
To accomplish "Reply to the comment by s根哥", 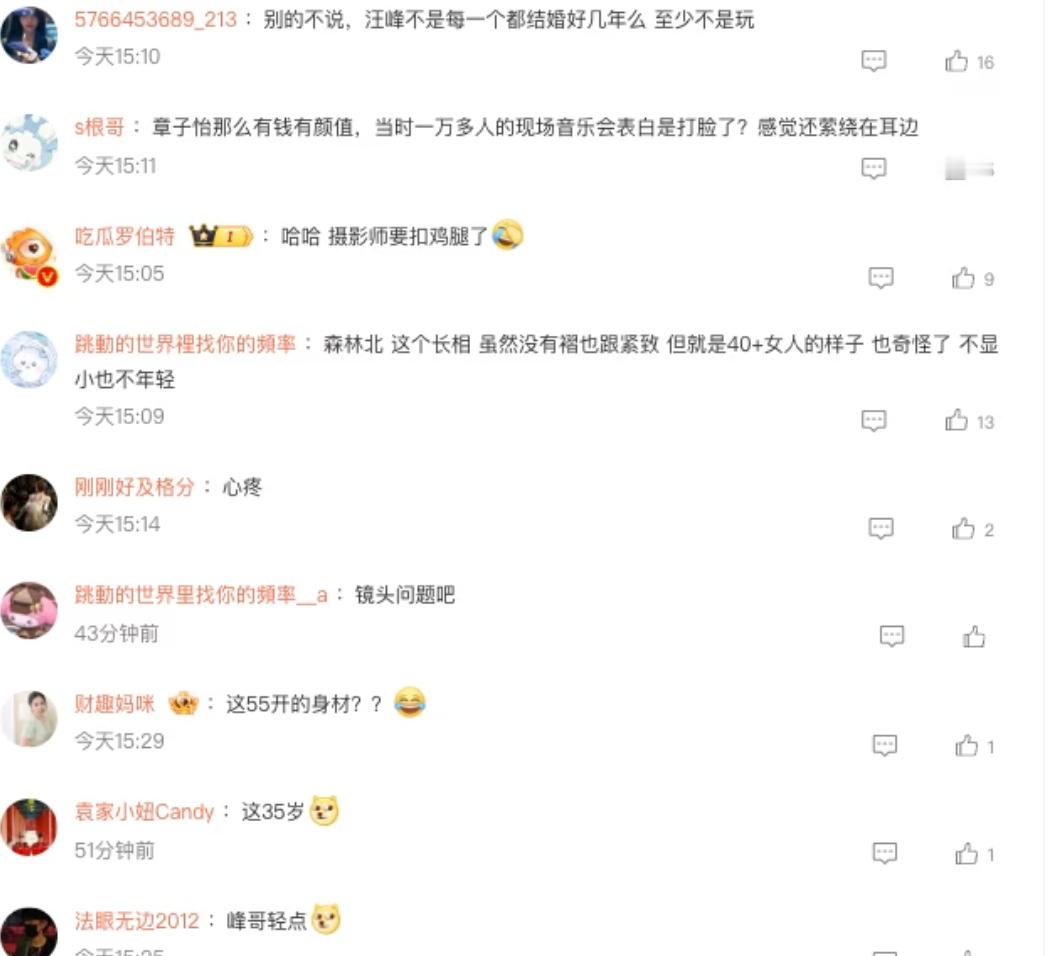I will tap(874, 168).
